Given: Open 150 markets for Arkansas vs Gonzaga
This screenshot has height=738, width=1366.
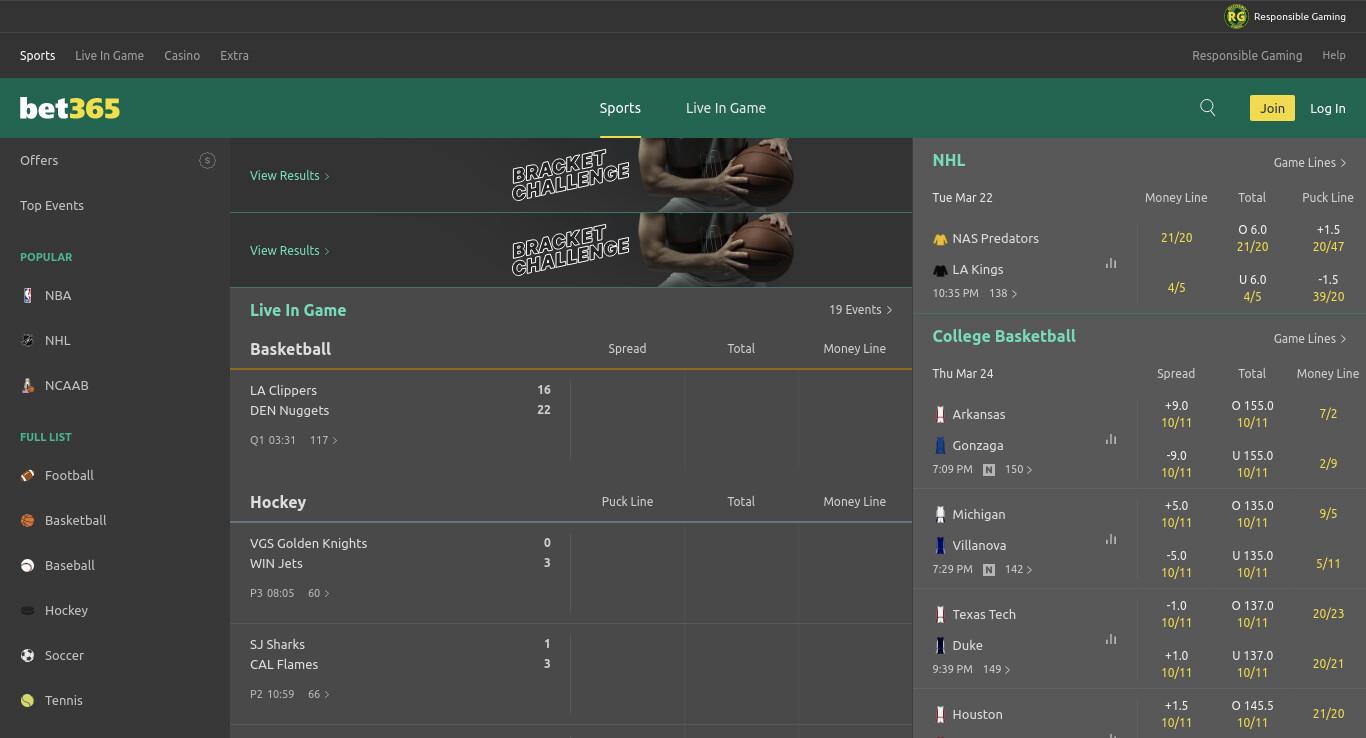Looking at the screenshot, I should pos(1018,469).
